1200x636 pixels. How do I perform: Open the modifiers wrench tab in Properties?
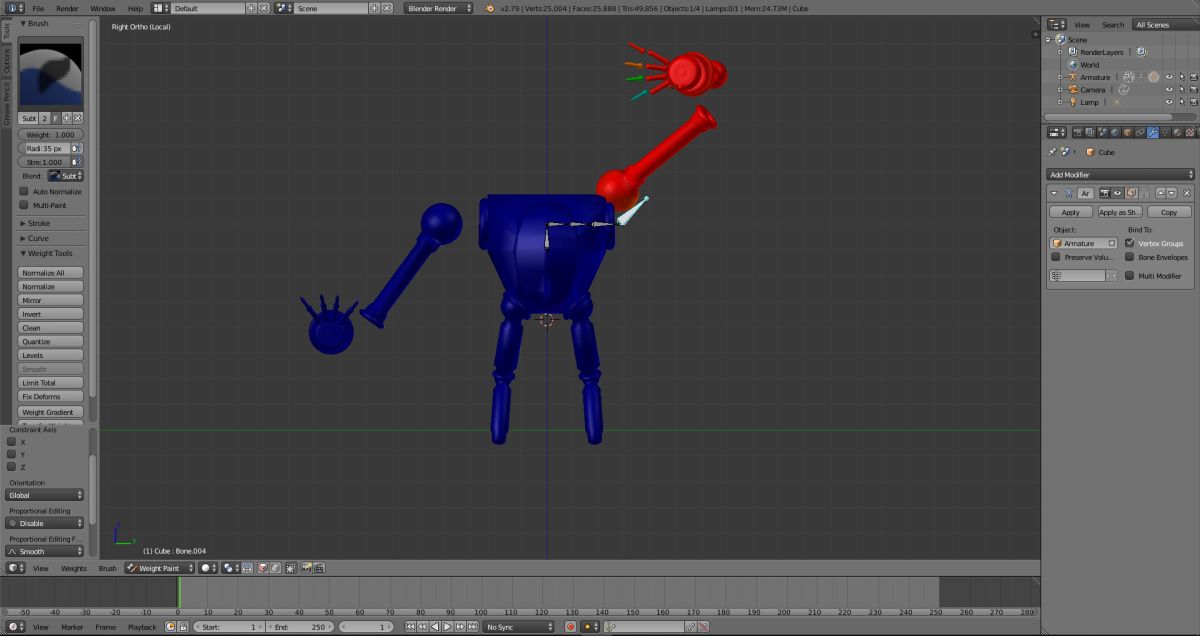pyautogui.click(x=1153, y=132)
